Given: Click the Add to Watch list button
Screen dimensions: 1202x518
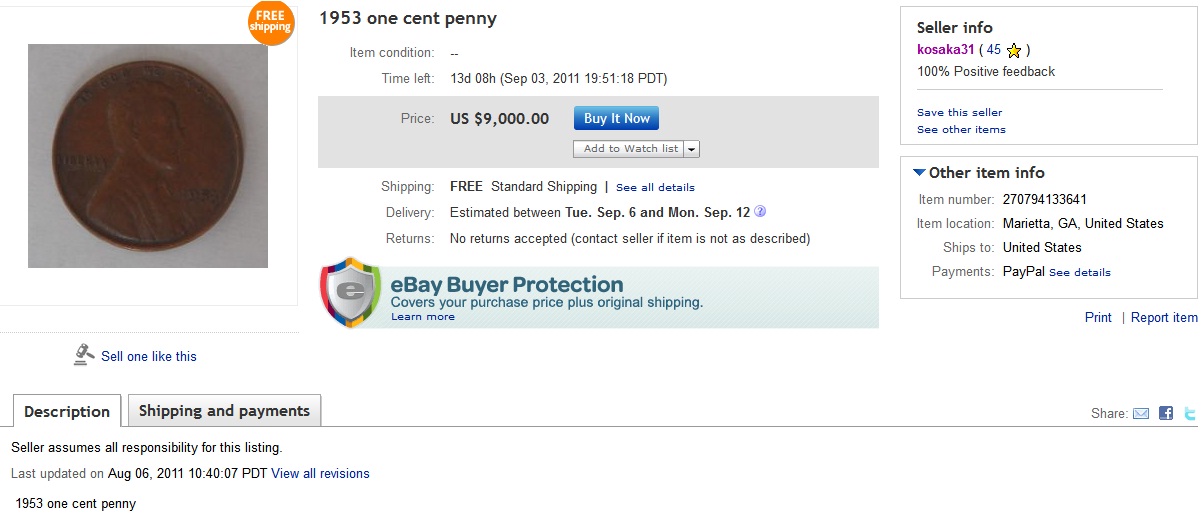Looking at the screenshot, I should click(630, 149).
